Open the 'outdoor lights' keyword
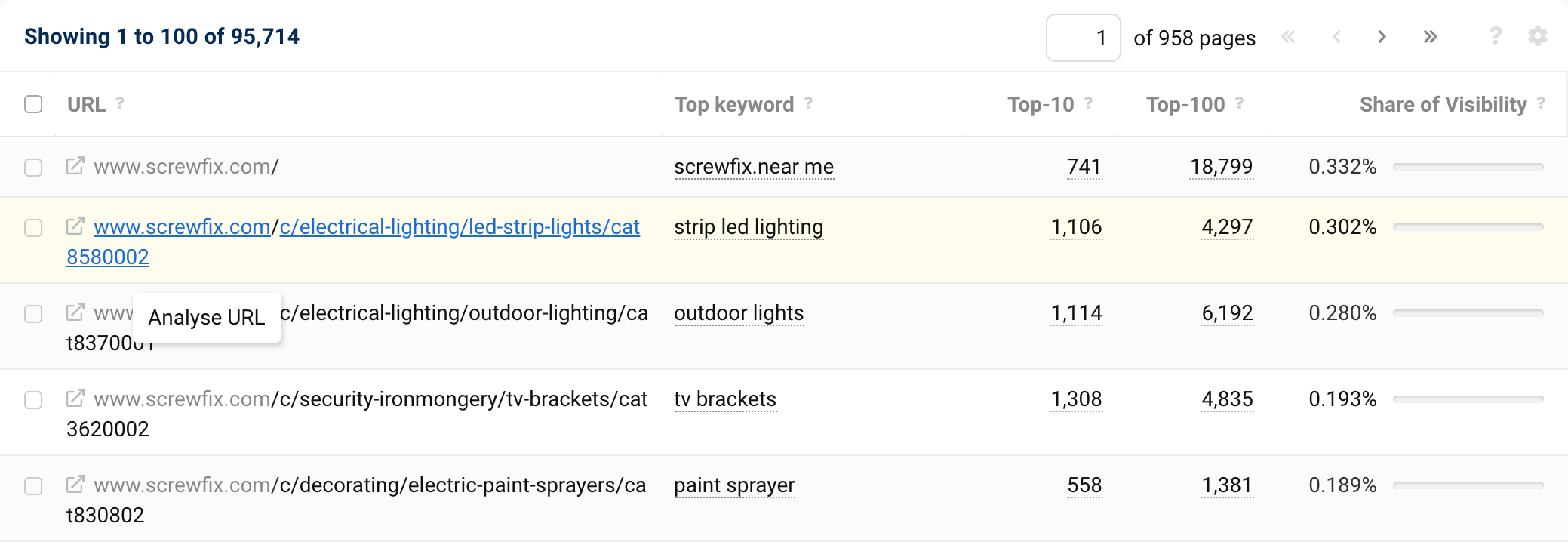The width and height of the screenshot is (1568, 551). [x=739, y=313]
